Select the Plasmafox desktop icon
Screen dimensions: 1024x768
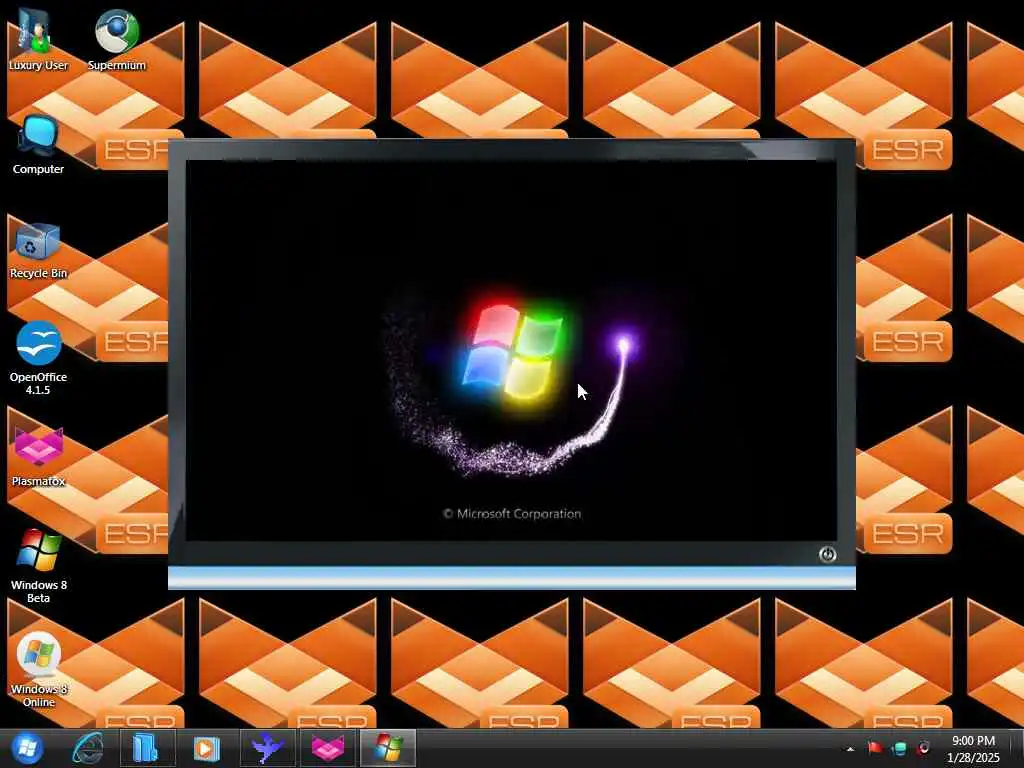pos(38,456)
